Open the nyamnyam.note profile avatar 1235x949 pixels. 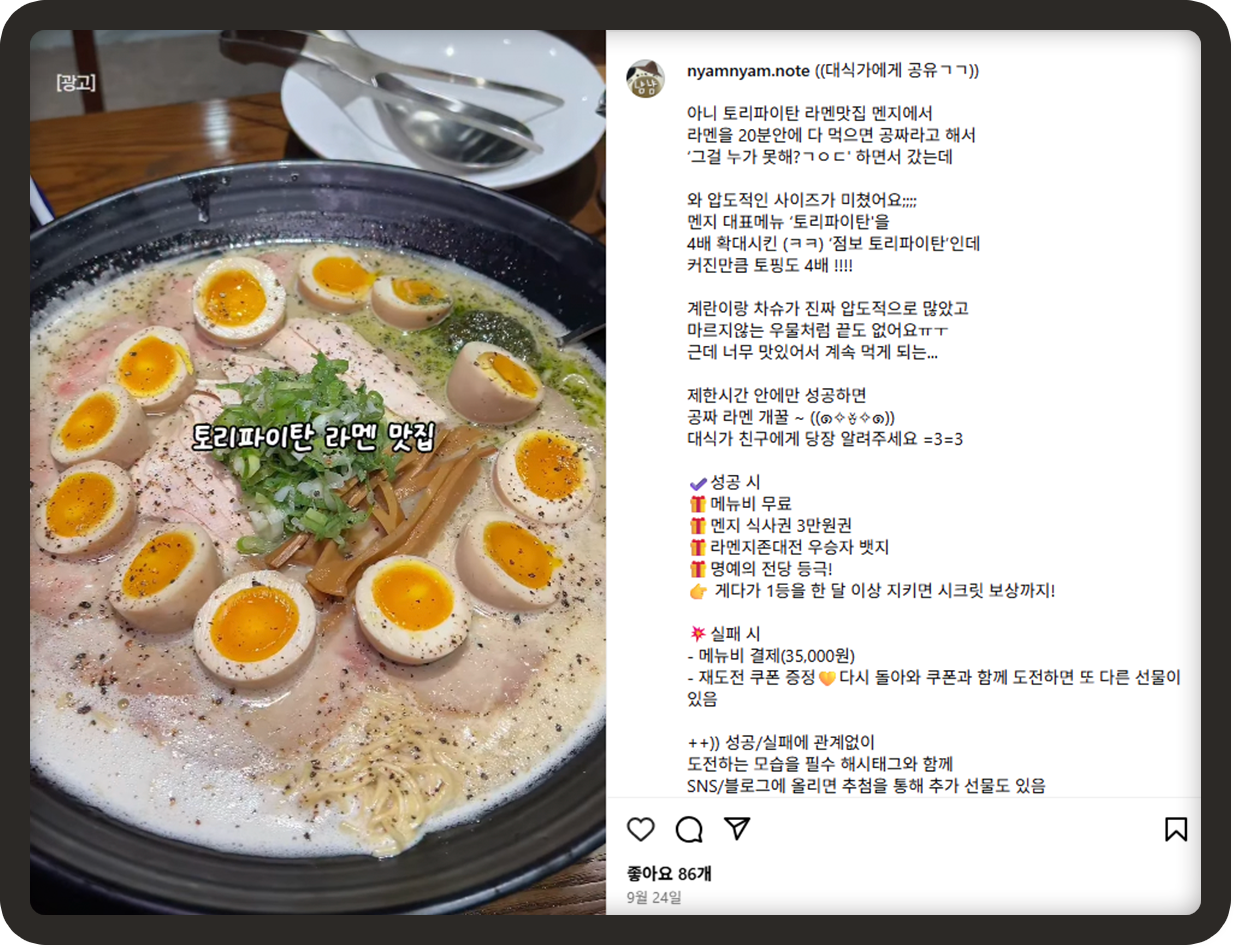click(x=645, y=79)
